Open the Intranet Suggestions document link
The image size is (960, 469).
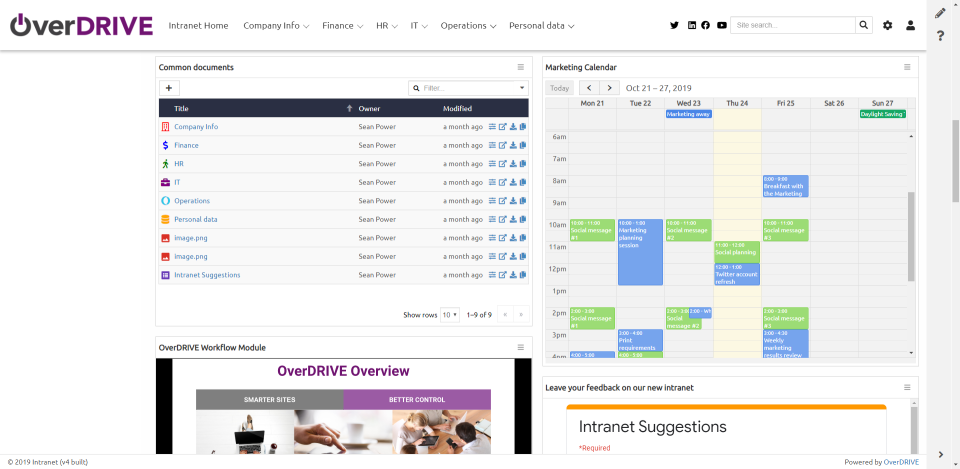207,275
